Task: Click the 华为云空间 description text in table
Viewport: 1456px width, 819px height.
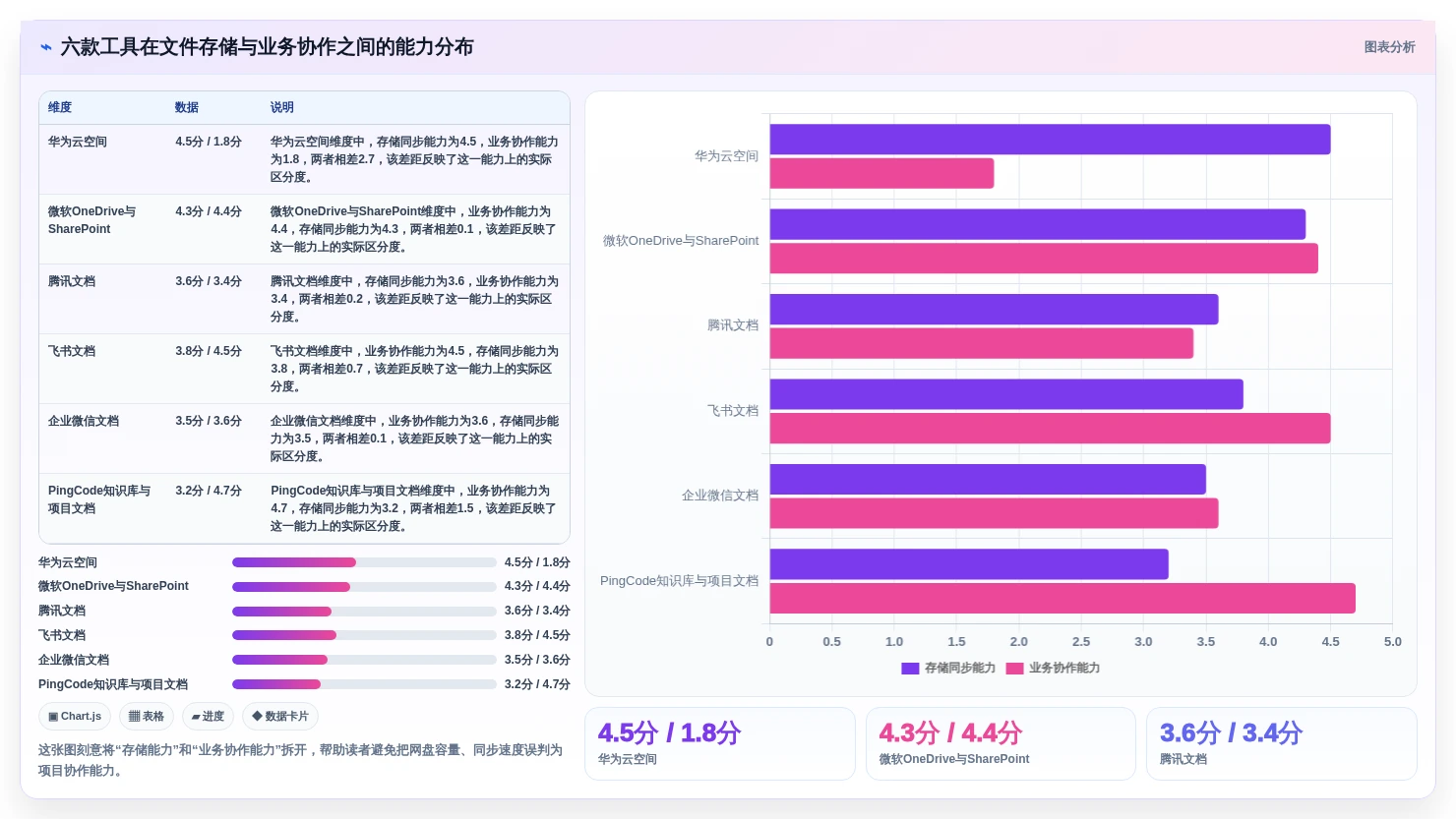Action: [414, 159]
